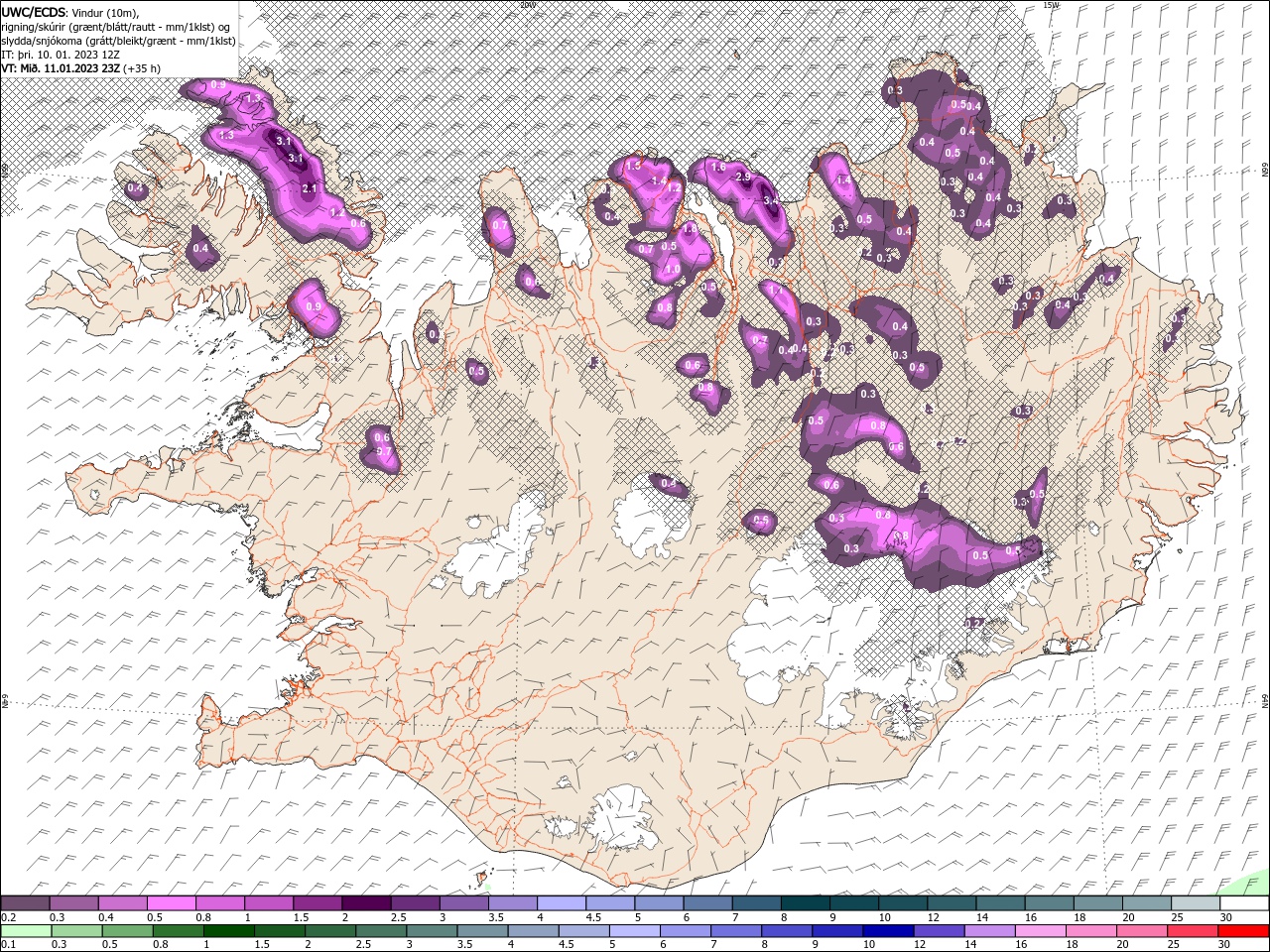This screenshot has width=1270, height=952.
Task: Pick white snow-scale swatch above 30
Action: [x=1245, y=903]
